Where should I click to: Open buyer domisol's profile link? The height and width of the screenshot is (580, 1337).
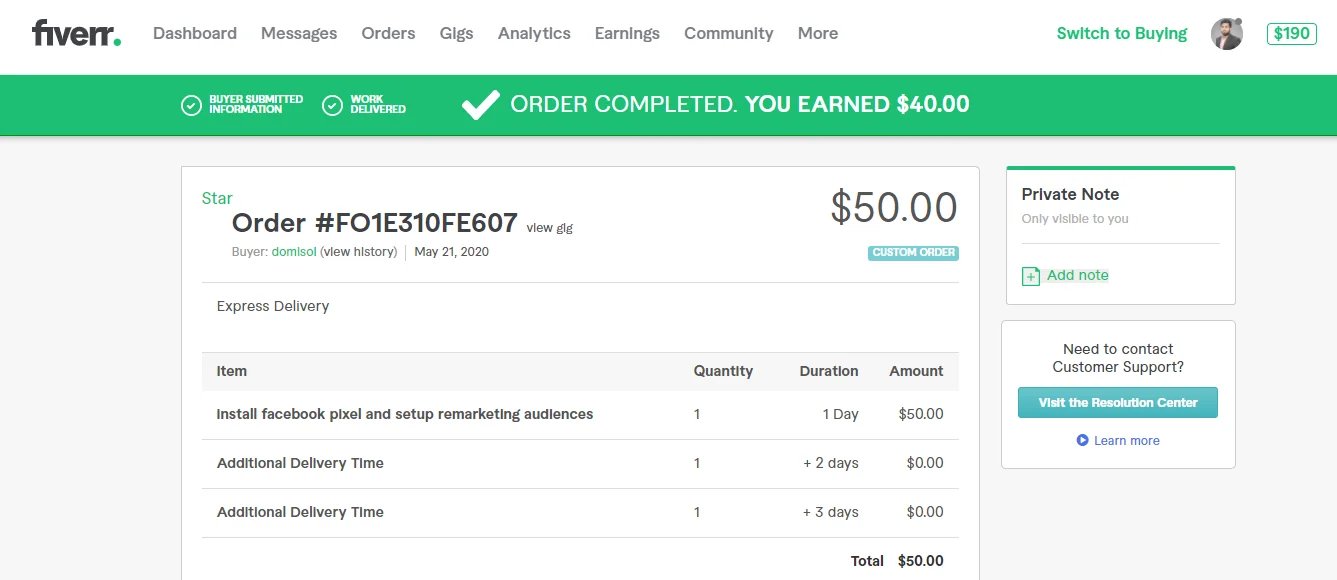coord(294,252)
